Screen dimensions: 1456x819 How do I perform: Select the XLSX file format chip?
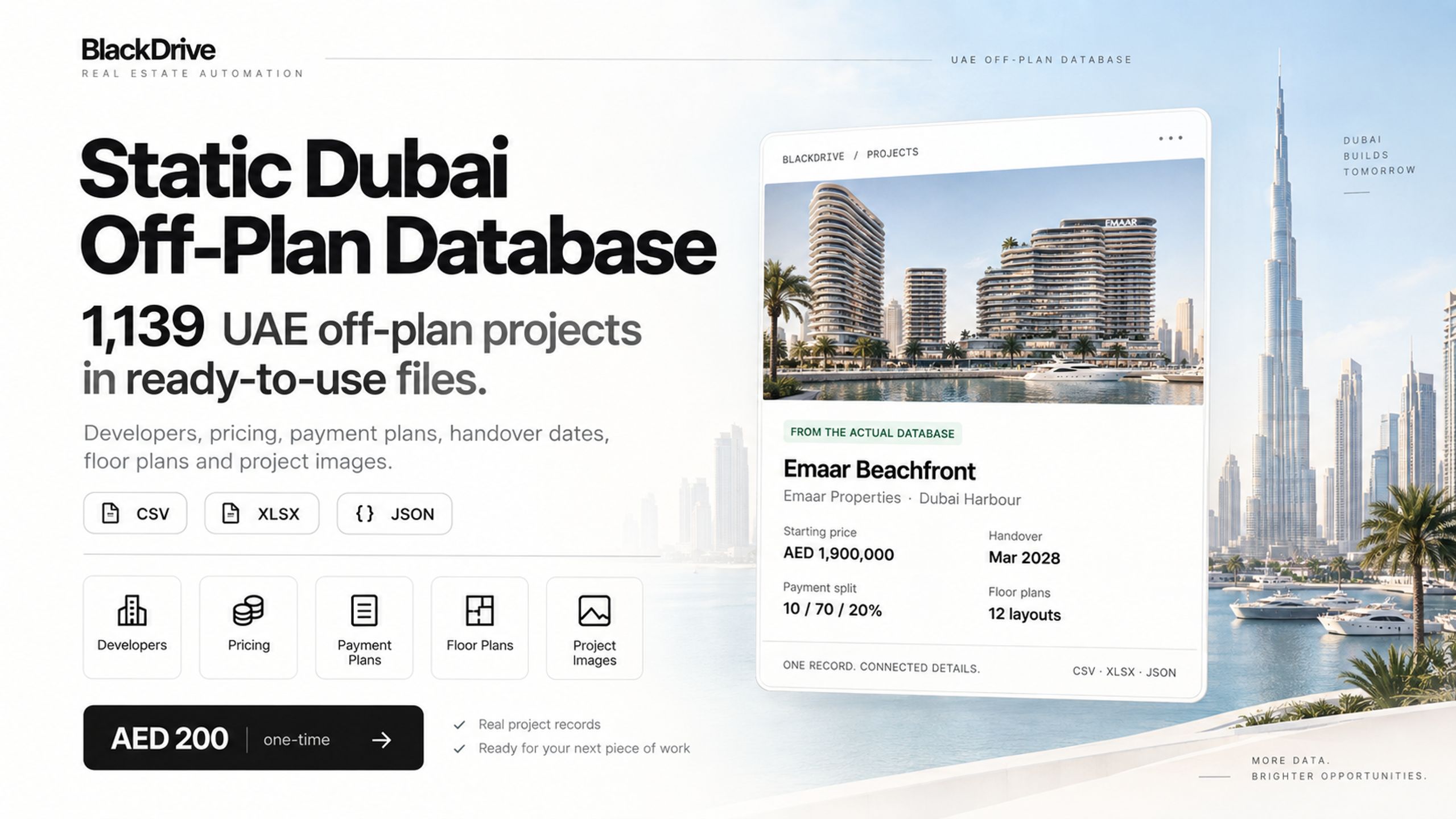pyautogui.click(x=262, y=514)
